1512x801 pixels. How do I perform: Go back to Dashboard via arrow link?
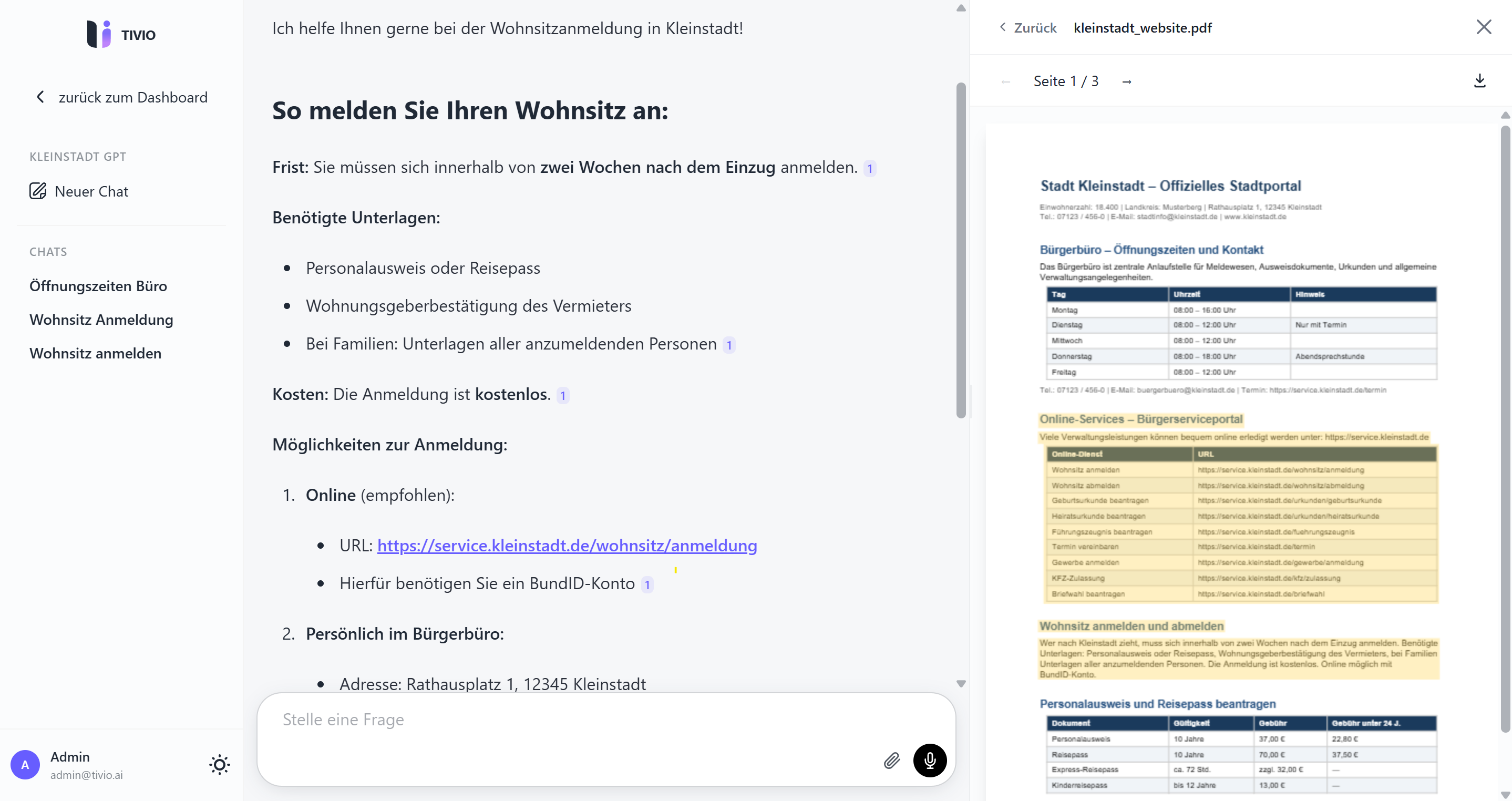(121, 97)
